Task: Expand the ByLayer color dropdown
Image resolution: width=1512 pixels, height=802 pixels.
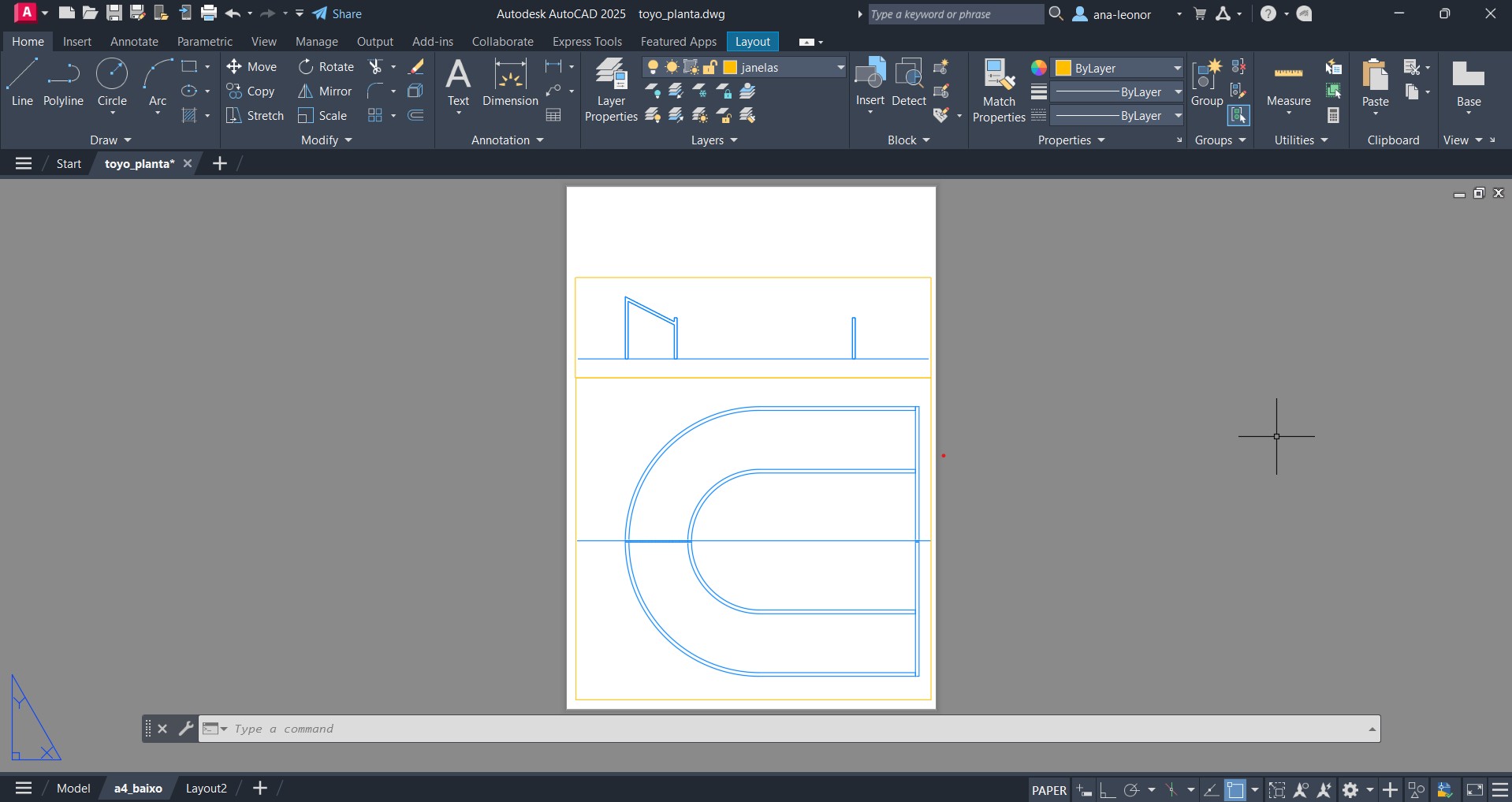Action: (x=1177, y=68)
